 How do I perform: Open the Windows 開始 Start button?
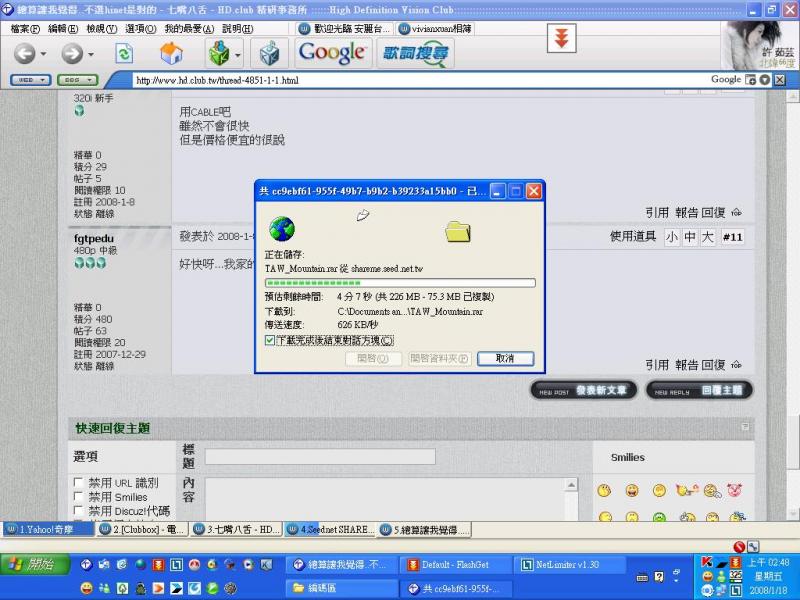(34, 564)
